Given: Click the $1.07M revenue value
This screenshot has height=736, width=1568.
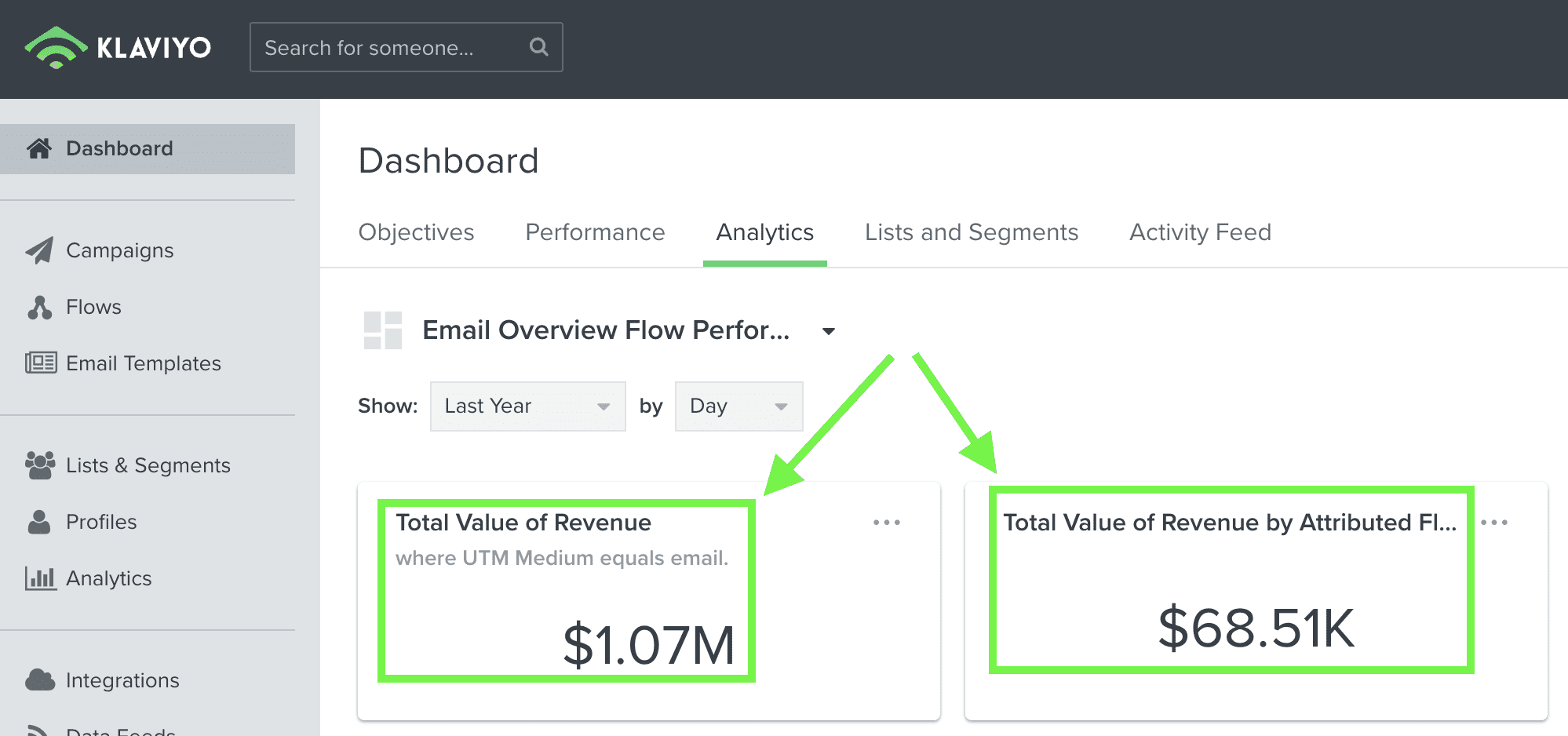Looking at the screenshot, I should pos(648,645).
